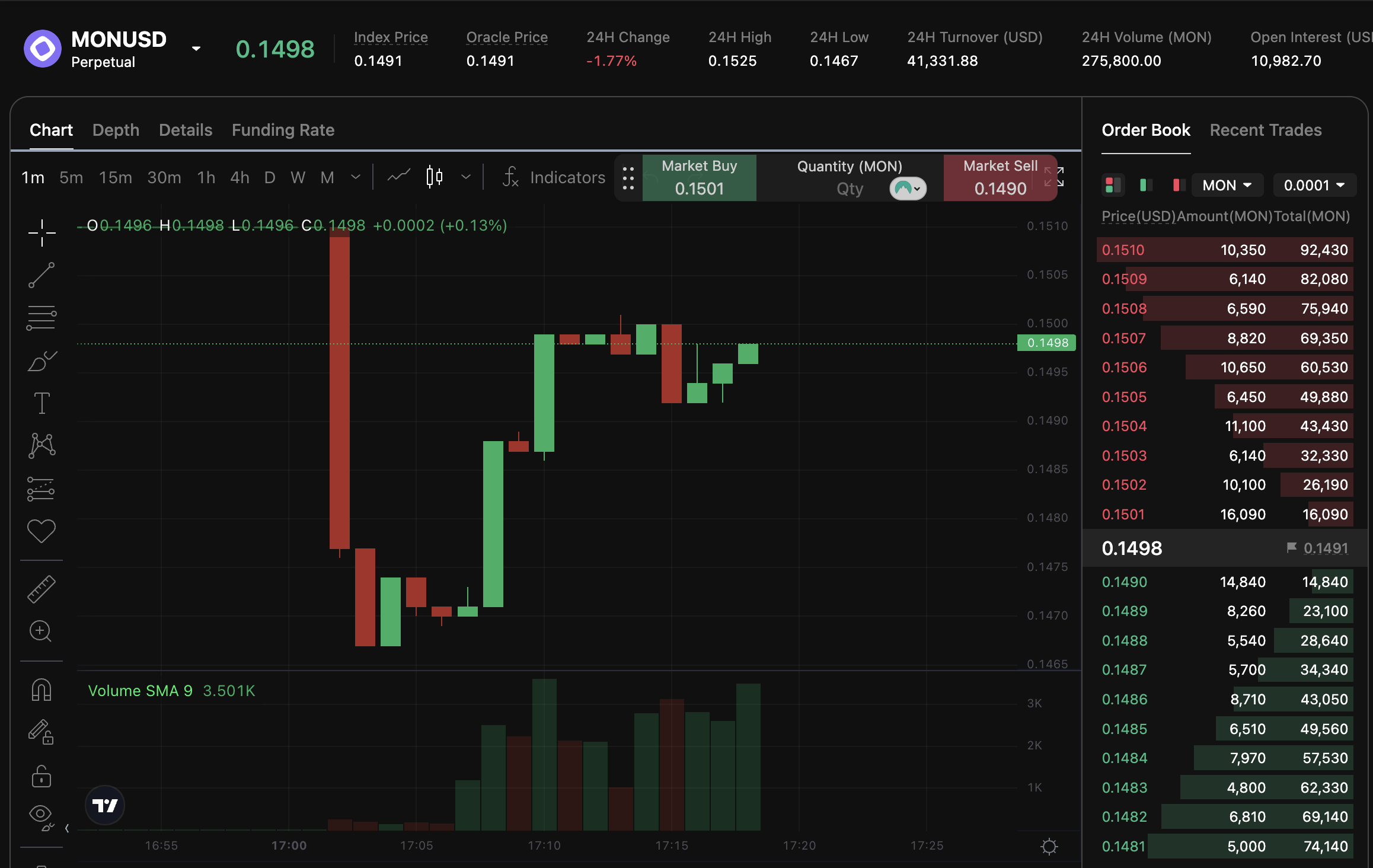1373x868 pixels.
Task: Click the Market Buy 0.1501 button
Action: pyautogui.click(x=699, y=178)
